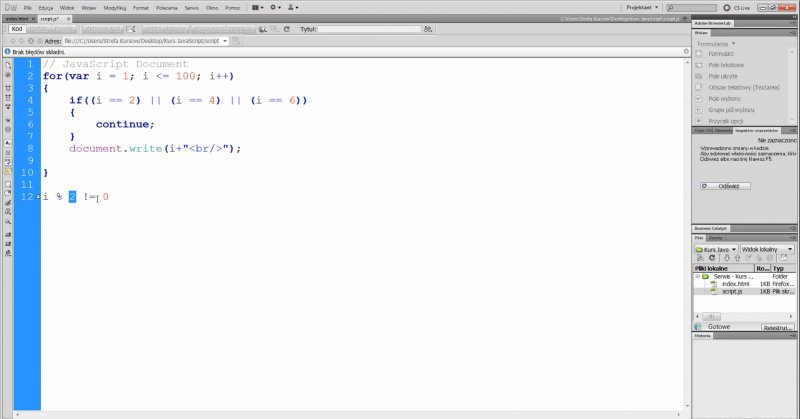Insert a Pole ukryte hidden field
800x419 pixels.
pyautogui.click(x=725, y=76)
